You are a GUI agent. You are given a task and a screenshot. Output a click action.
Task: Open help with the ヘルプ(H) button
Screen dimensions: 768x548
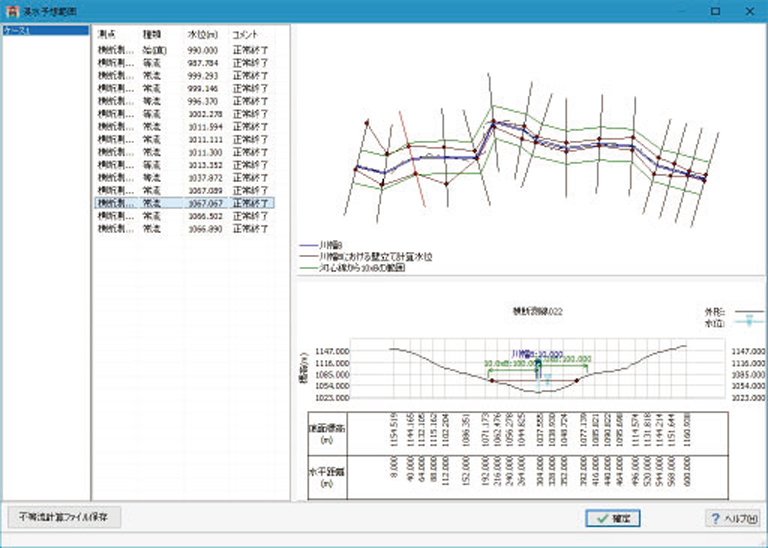[732, 519]
